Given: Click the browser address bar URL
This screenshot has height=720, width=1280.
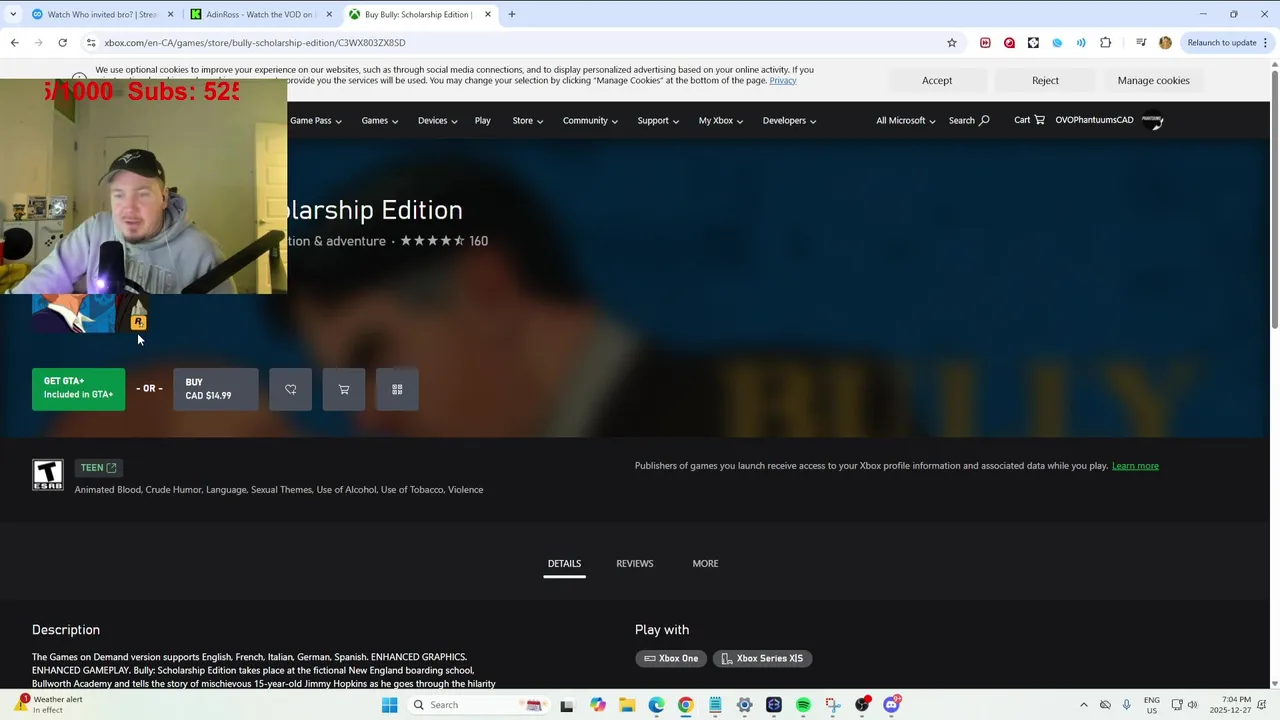Looking at the screenshot, I should pos(255,43).
